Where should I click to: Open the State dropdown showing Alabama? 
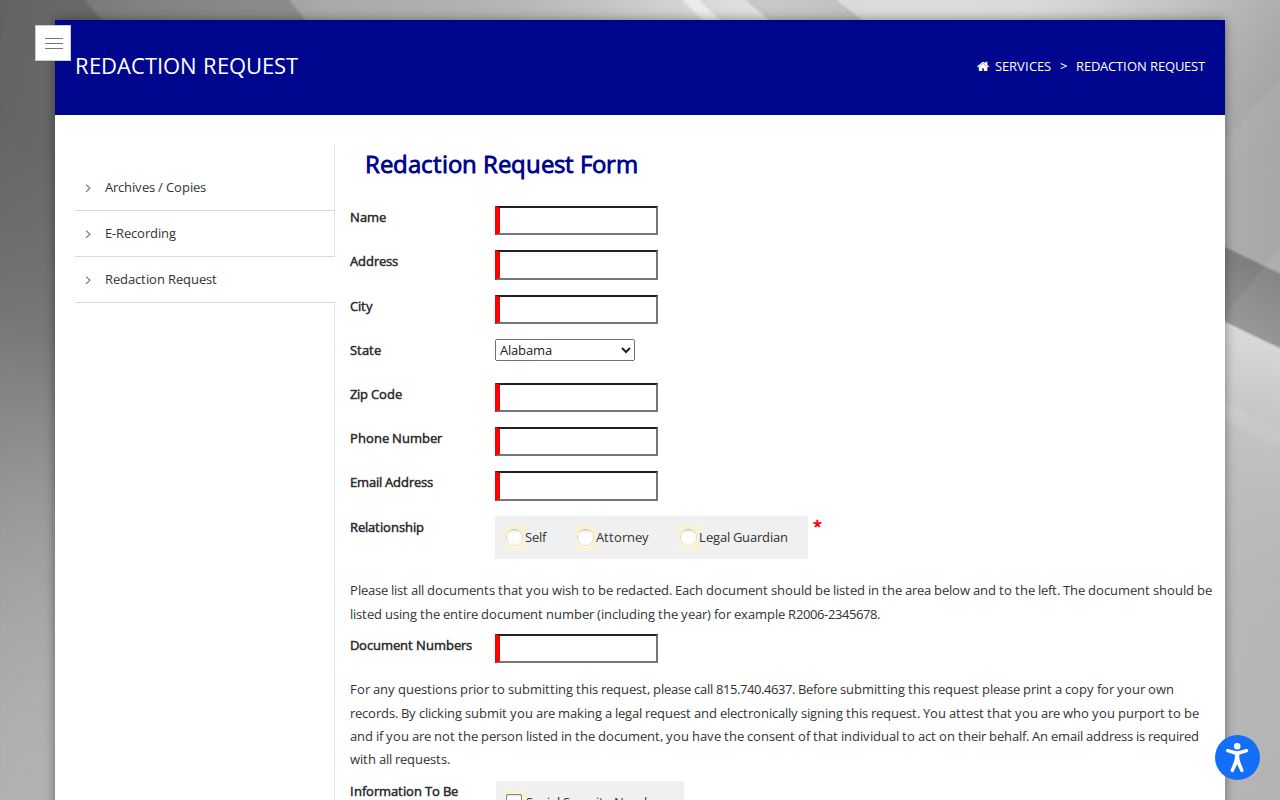click(565, 350)
